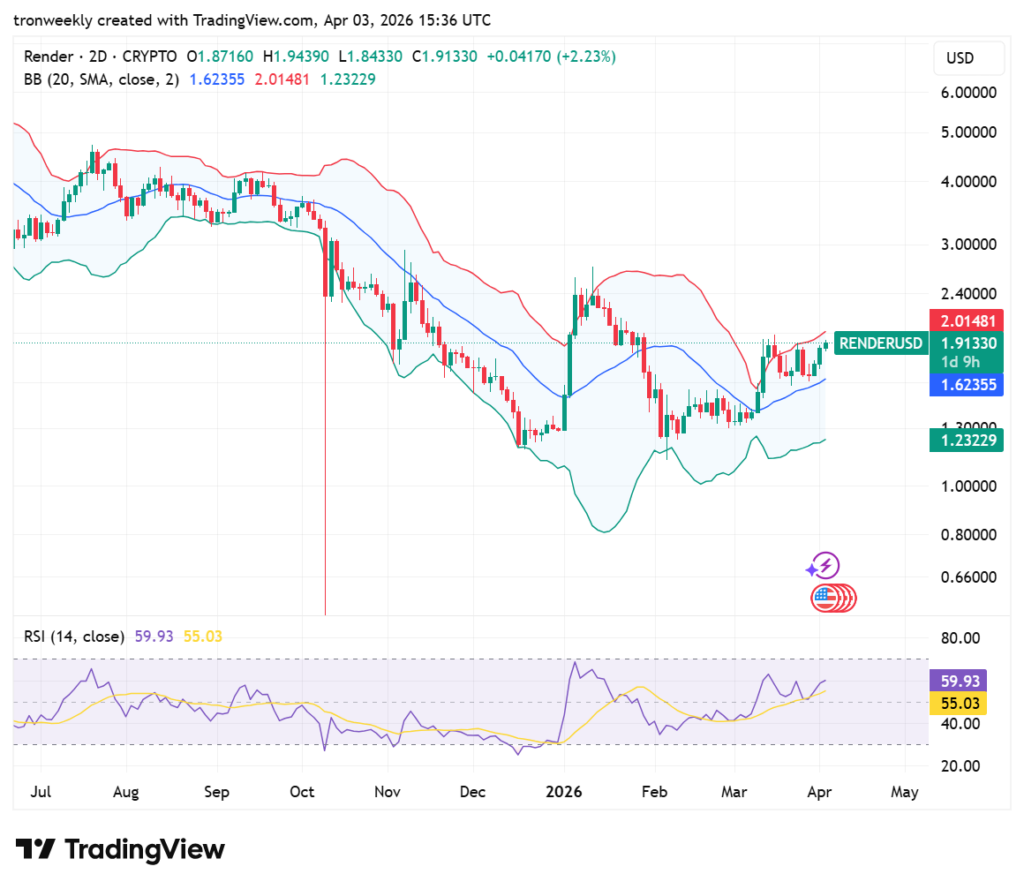Click the TradingView logo icon at bottom
The image size is (1024, 889).
pos(35,849)
